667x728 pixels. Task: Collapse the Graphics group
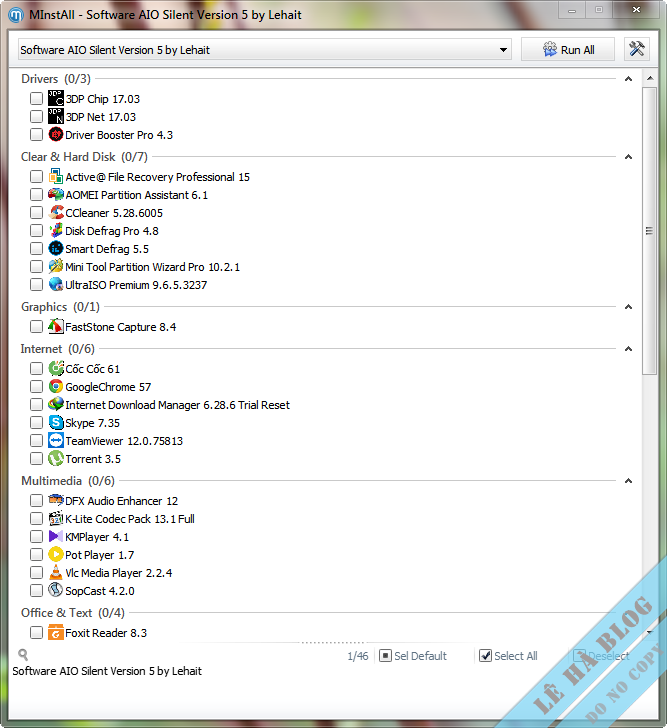[x=628, y=307]
